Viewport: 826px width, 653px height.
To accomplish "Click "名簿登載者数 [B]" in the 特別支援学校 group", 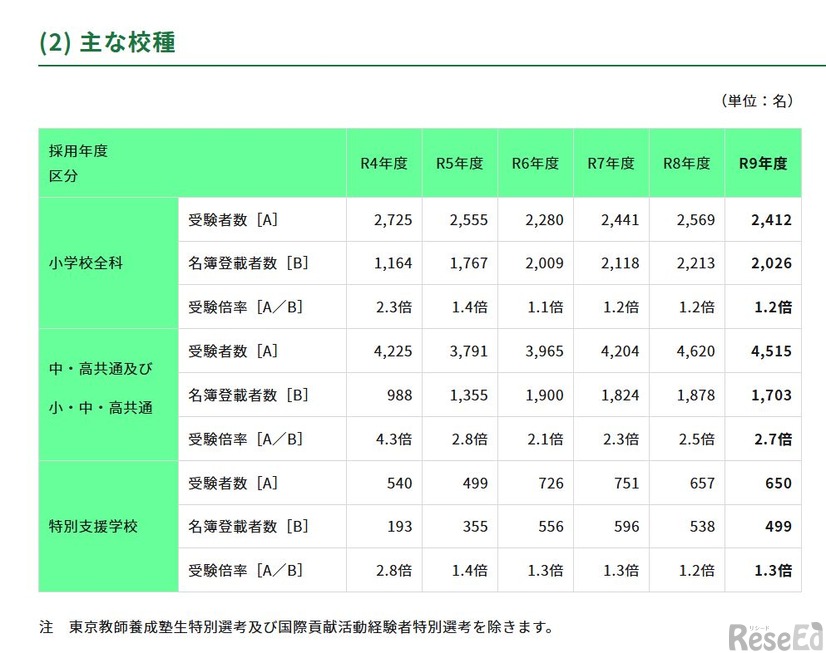I will pos(248,526).
